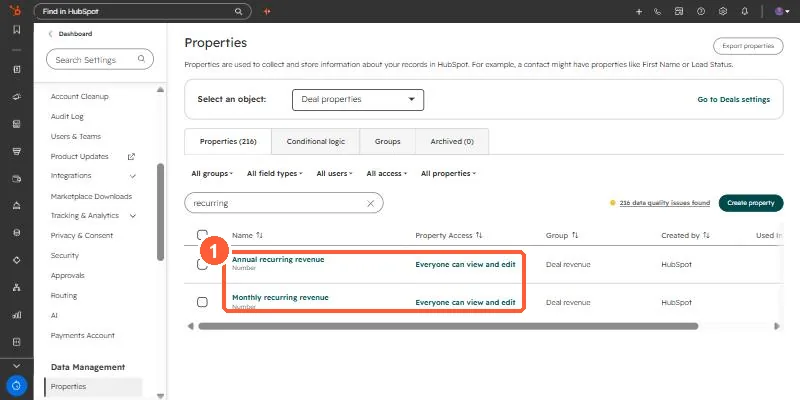Open the user avatar account menu
Image resolution: width=800 pixels, height=400 pixels.
tap(781, 11)
